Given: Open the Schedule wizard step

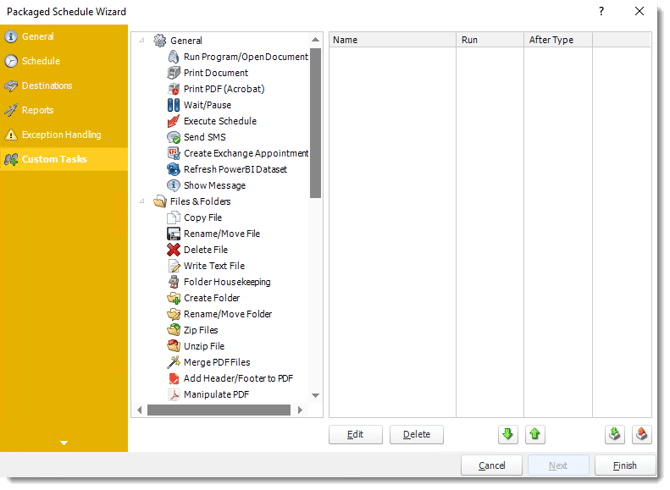Looking at the screenshot, I should click(x=64, y=61).
